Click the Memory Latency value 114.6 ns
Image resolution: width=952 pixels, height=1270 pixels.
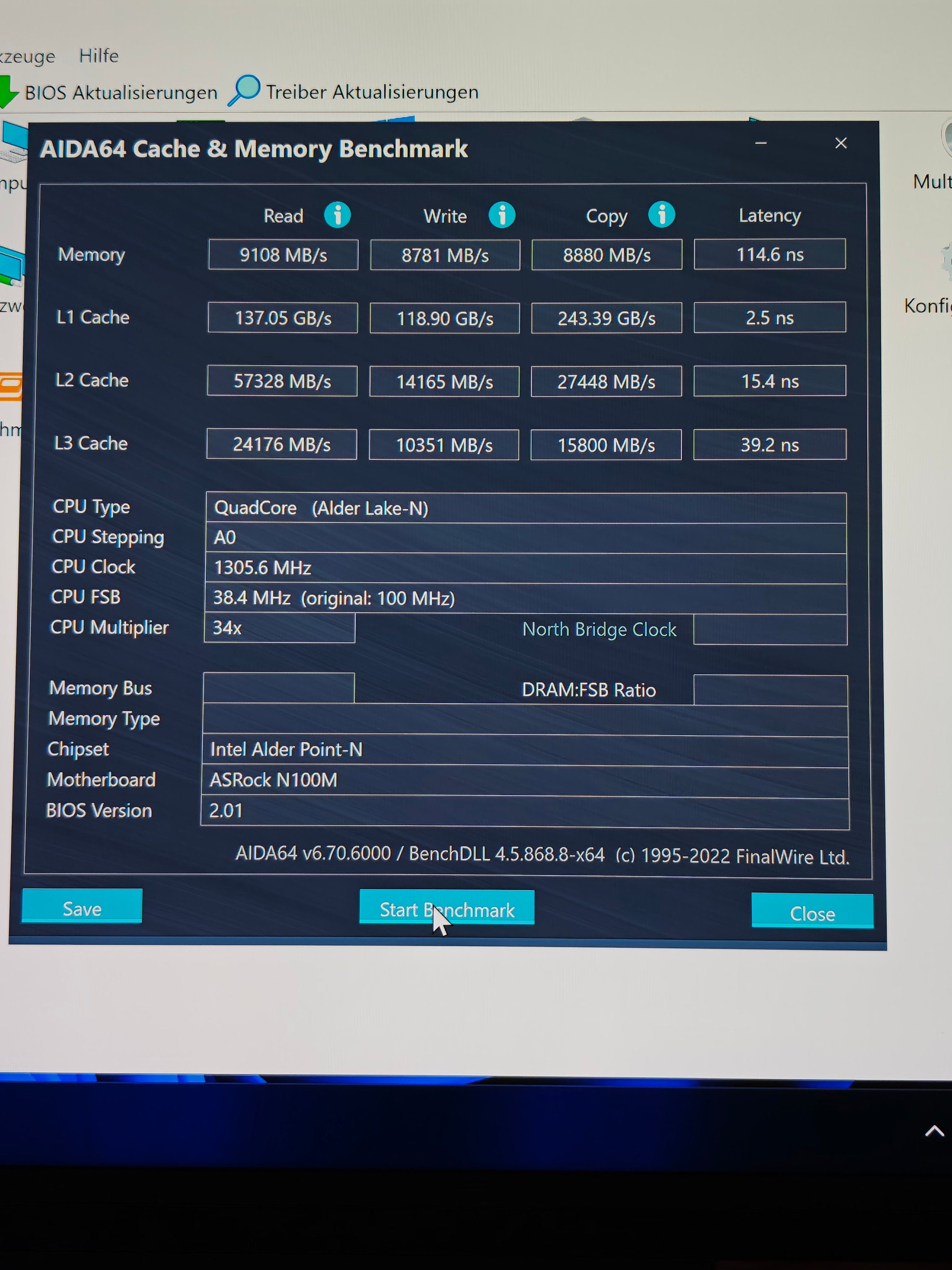tap(769, 254)
